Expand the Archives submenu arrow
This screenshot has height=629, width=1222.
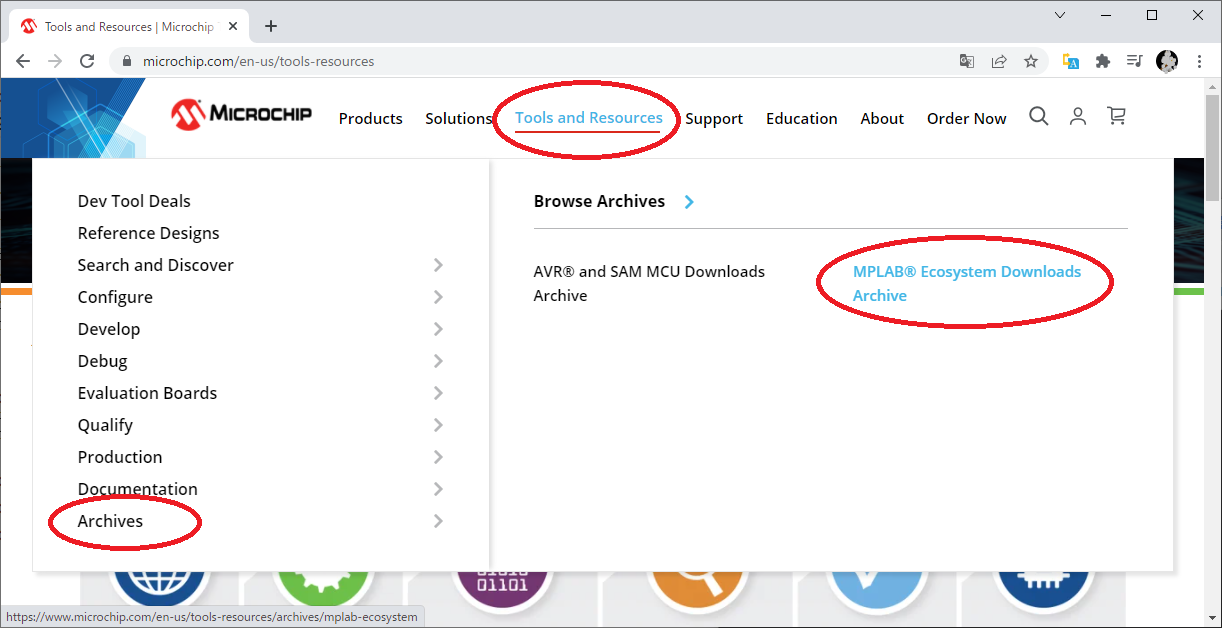[x=438, y=521]
